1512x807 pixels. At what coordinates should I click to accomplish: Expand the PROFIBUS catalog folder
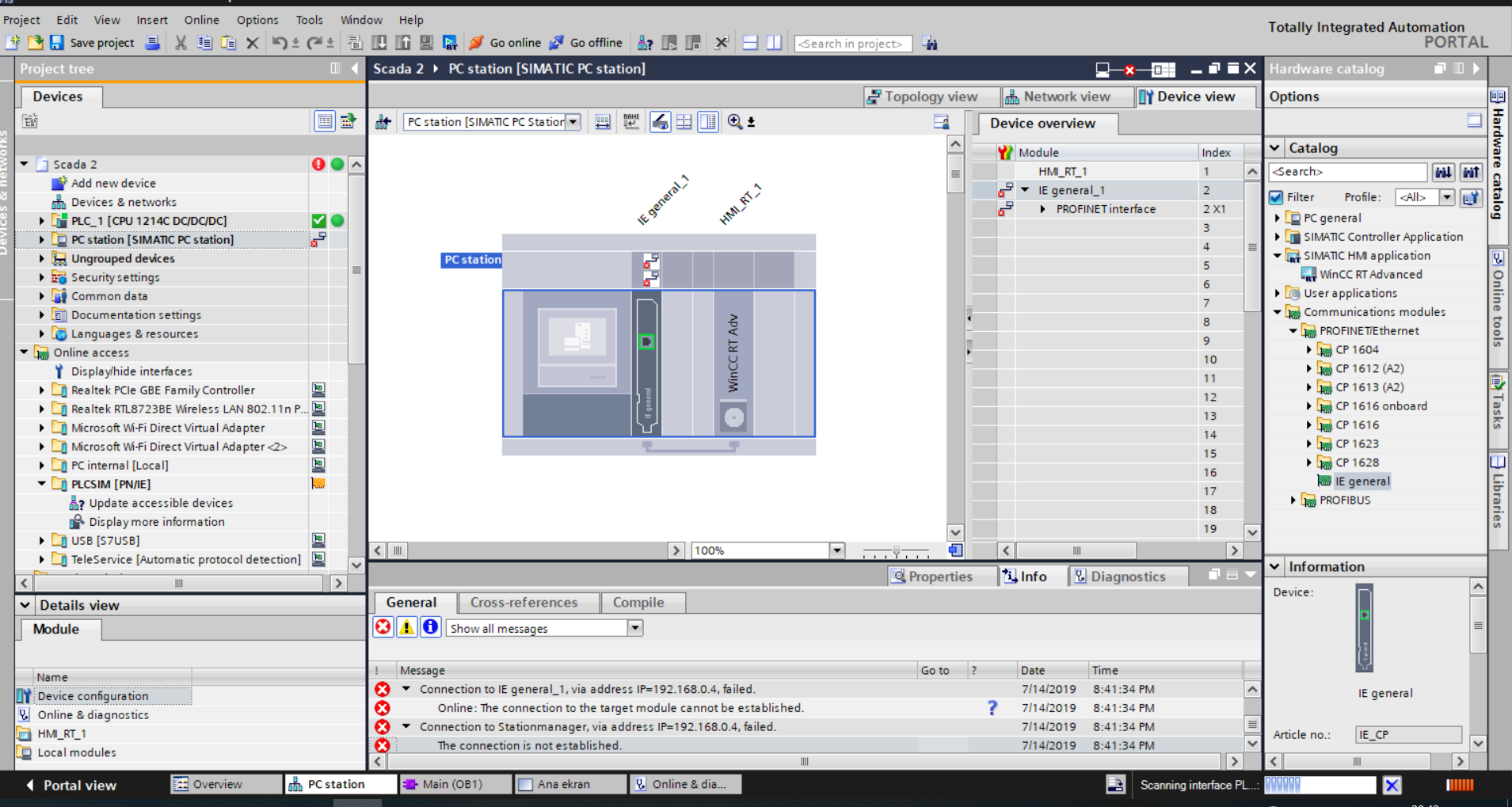point(1293,500)
